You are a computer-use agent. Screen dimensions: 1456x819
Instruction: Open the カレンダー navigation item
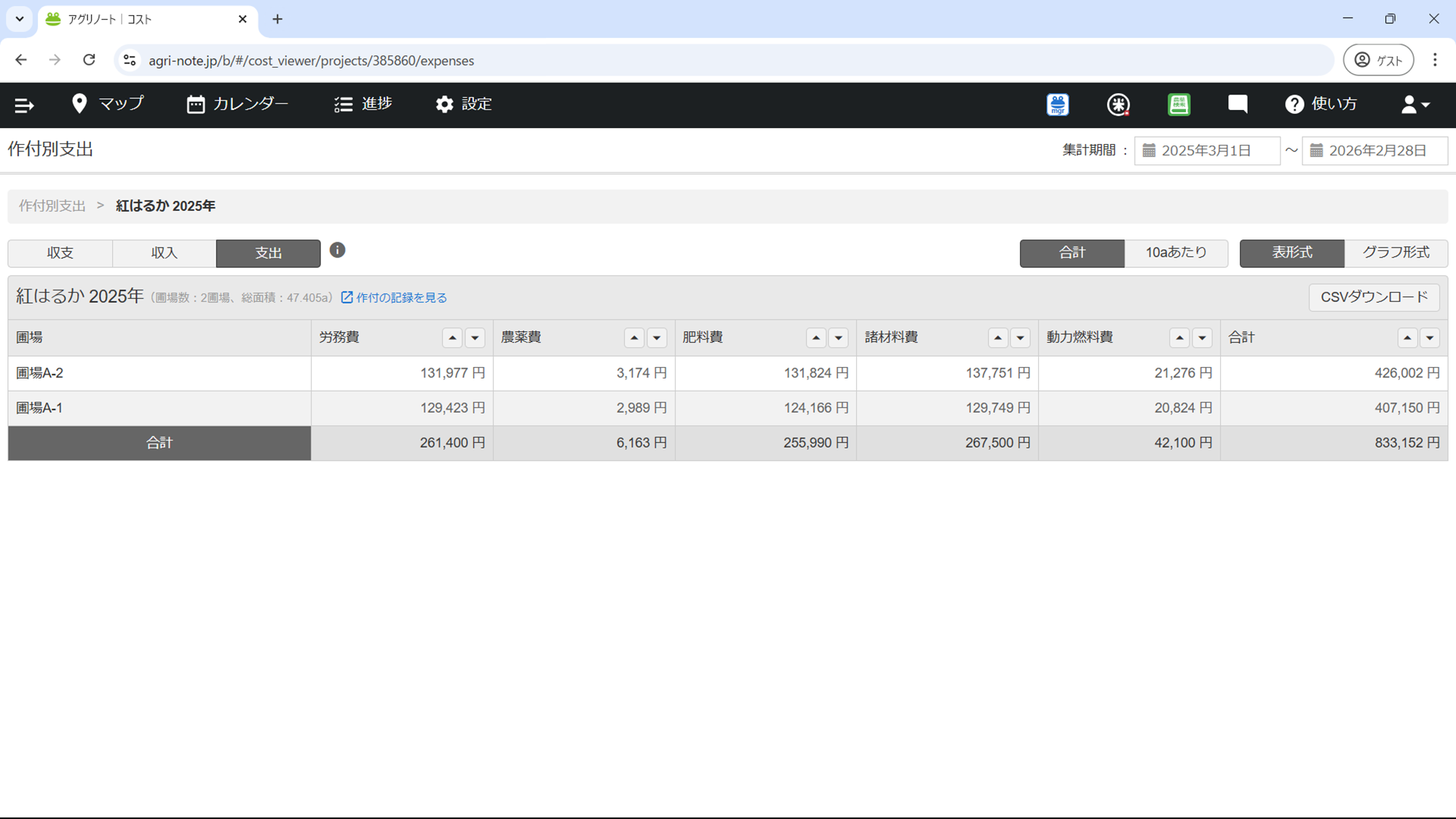(x=237, y=104)
